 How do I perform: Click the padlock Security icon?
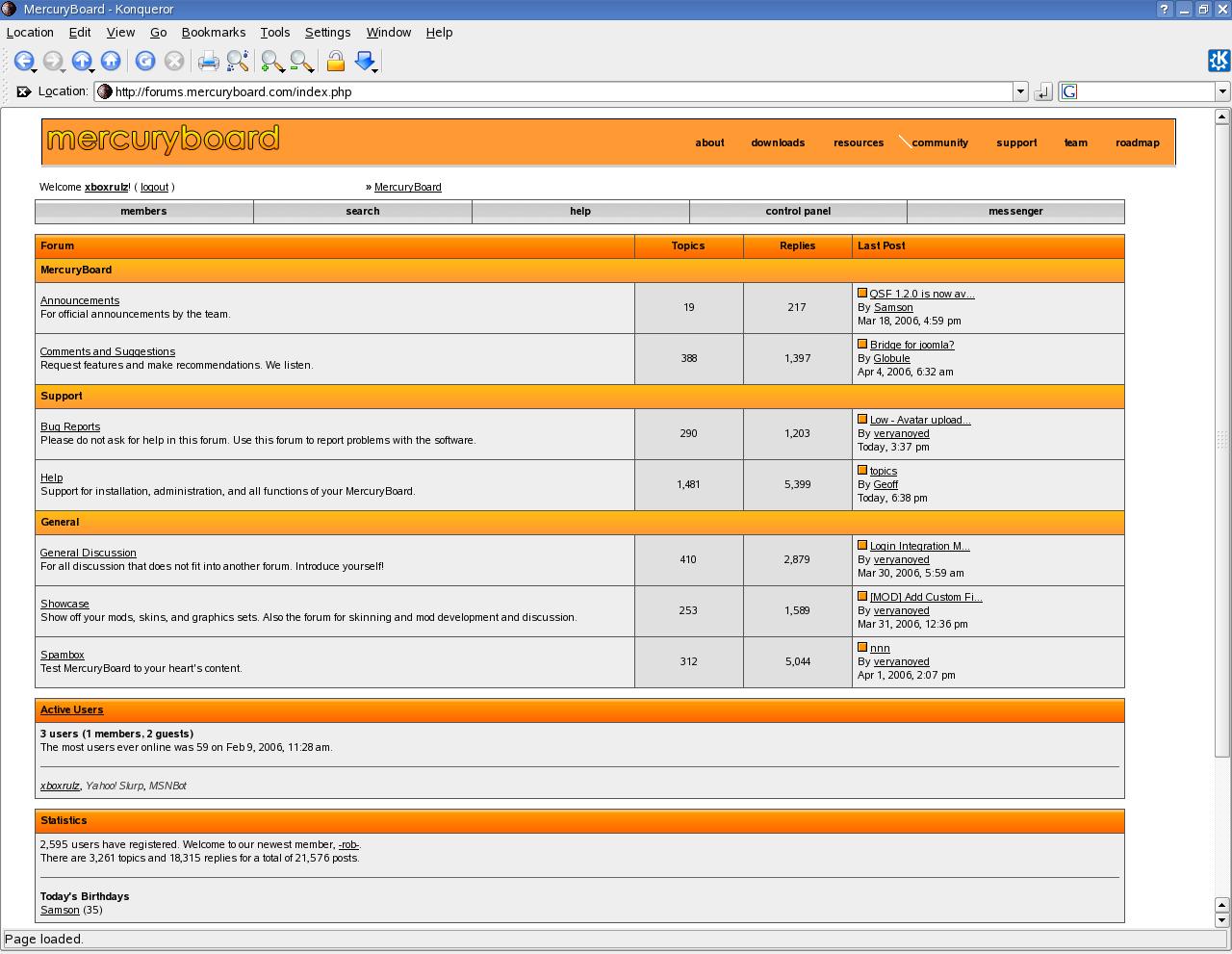point(335,62)
